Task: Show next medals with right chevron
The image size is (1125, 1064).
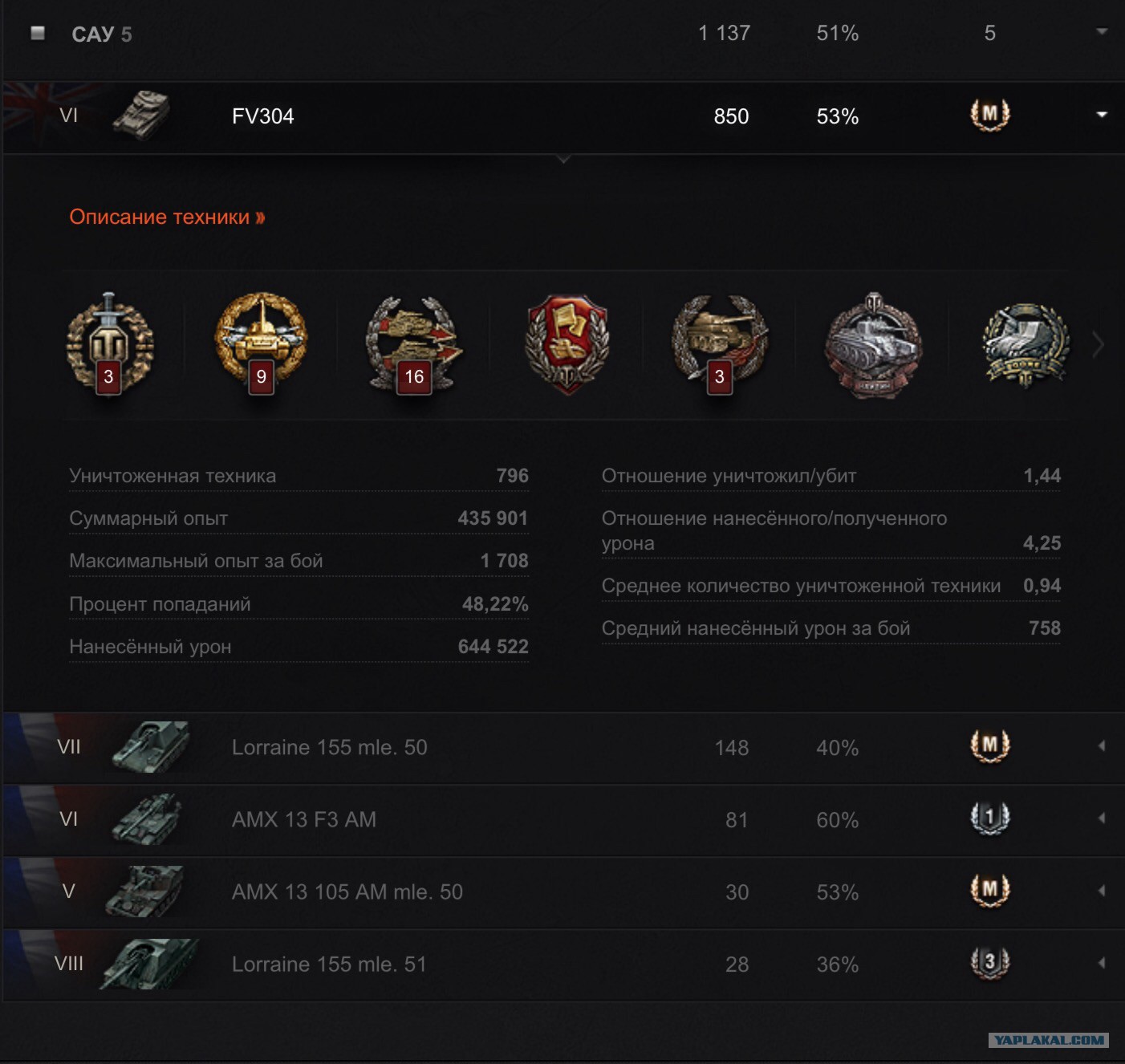Action: click(x=1099, y=345)
